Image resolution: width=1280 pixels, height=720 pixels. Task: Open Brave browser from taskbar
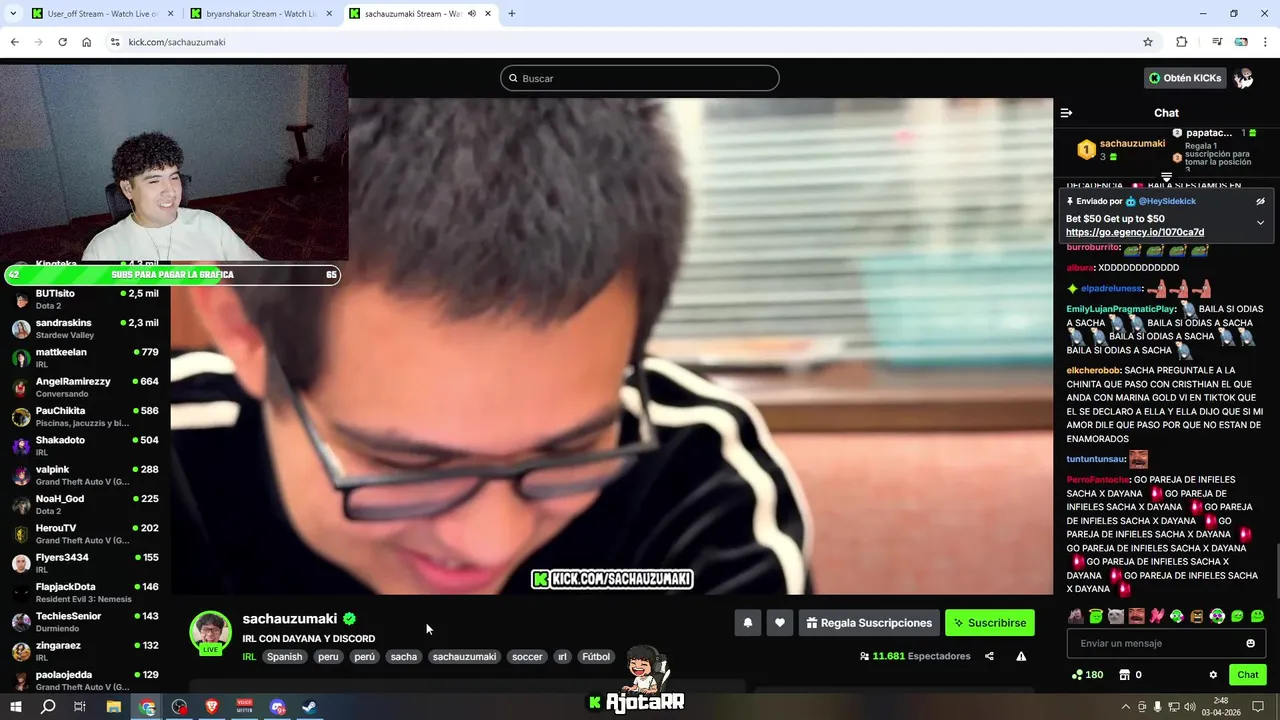[x=212, y=707]
